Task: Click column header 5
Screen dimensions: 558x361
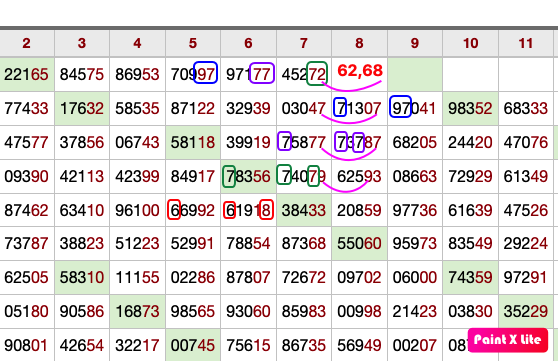Action: click(193, 43)
